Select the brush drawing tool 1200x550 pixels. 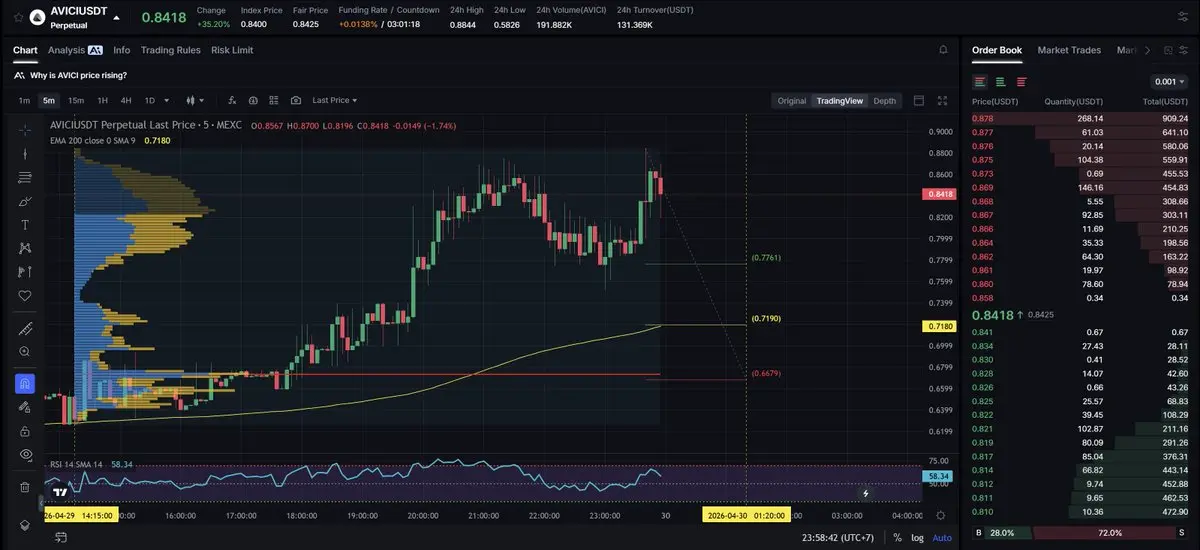click(x=25, y=201)
